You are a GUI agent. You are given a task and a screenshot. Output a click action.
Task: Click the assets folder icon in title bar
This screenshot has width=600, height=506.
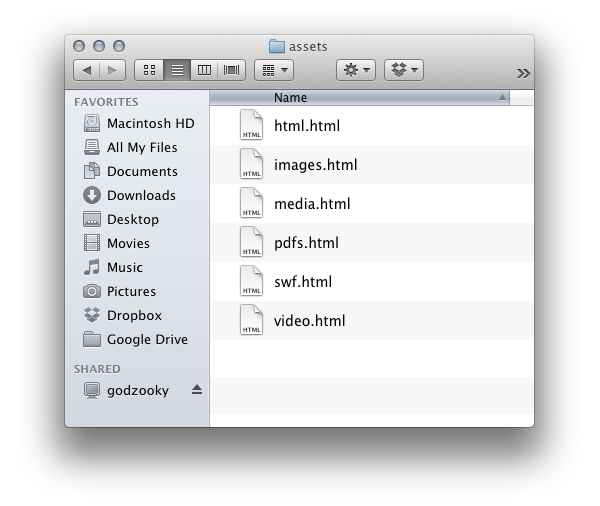click(x=277, y=46)
